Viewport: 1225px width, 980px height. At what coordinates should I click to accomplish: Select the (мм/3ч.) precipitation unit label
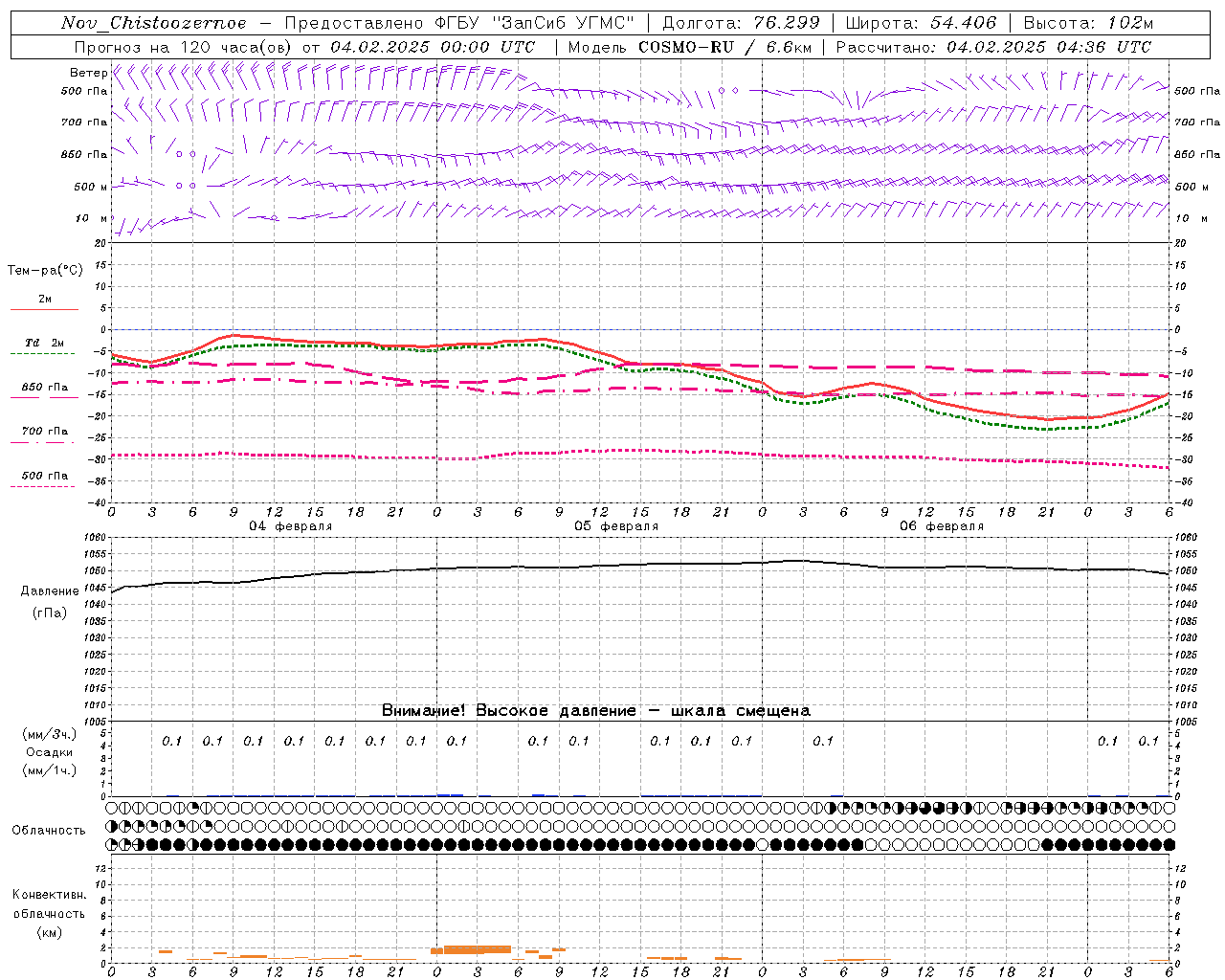pos(50,734)
